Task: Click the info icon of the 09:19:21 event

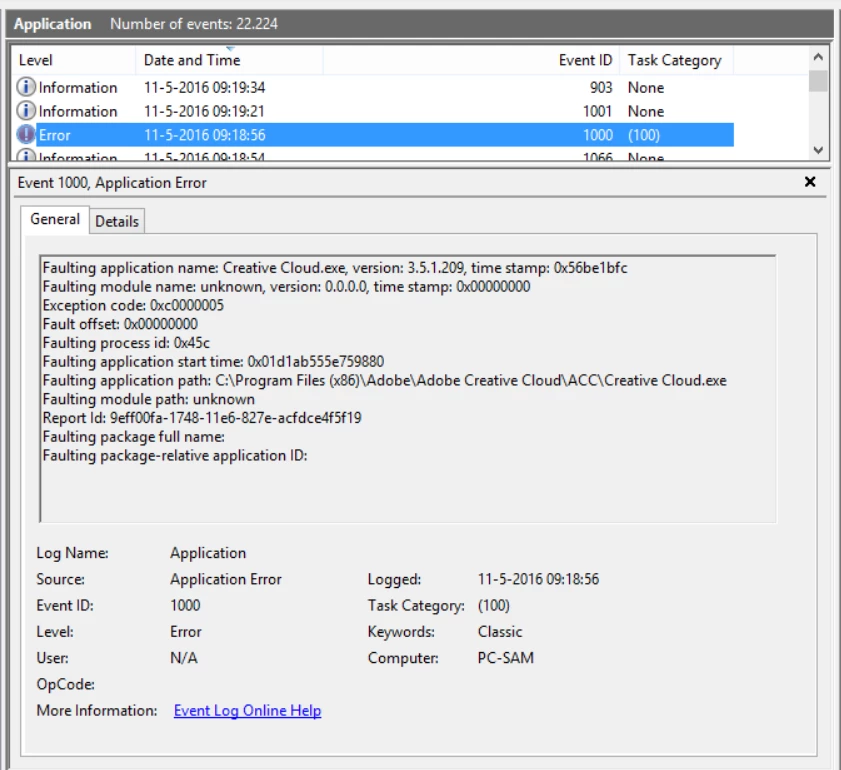Action: [x=26, y=110]
